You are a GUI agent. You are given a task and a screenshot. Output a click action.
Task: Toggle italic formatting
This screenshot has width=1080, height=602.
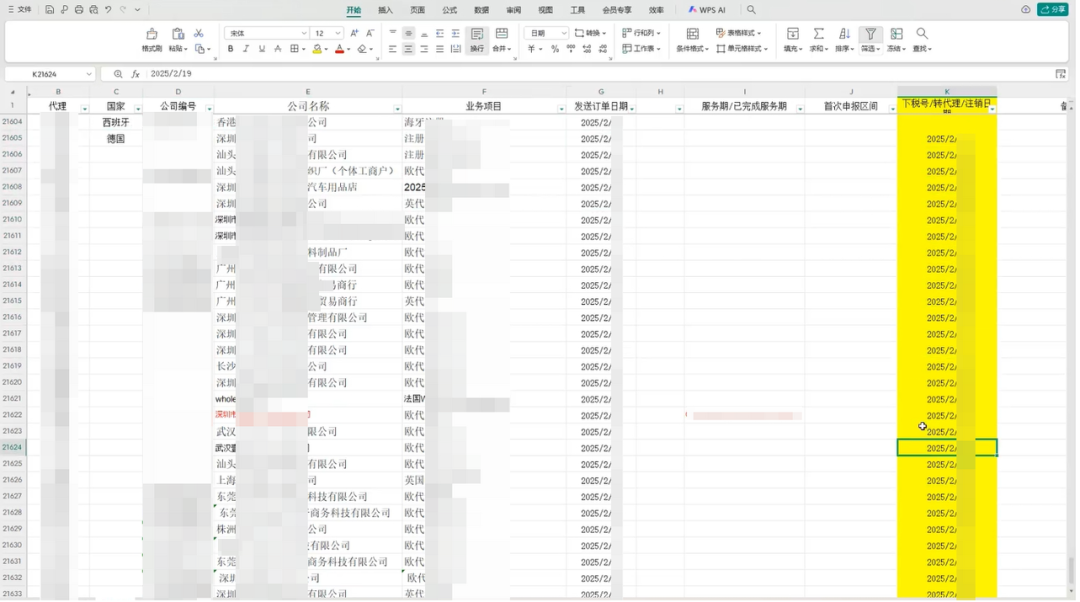pyautogui.click(x=244, y=48)
